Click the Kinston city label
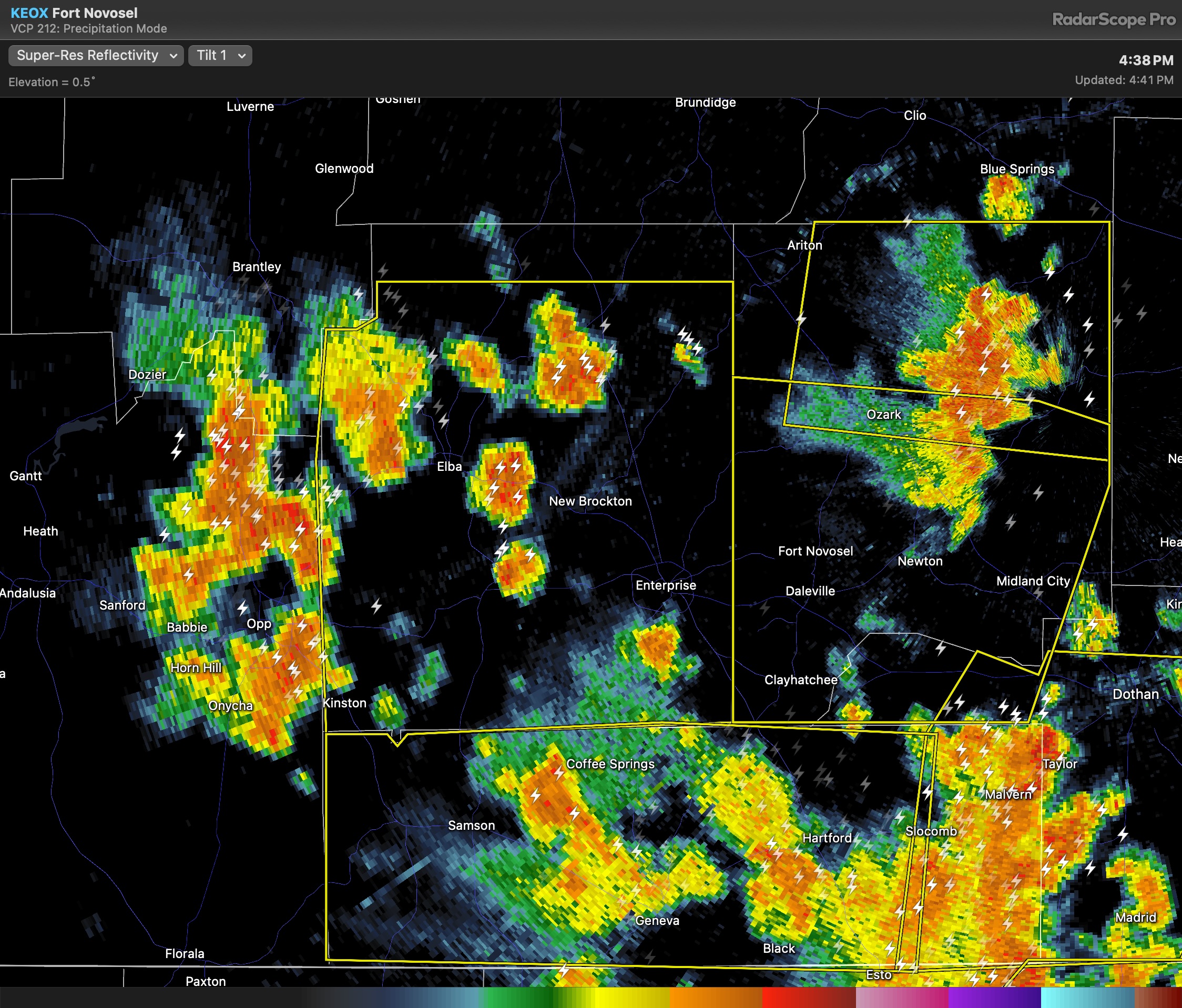 [x=344, y=703]
